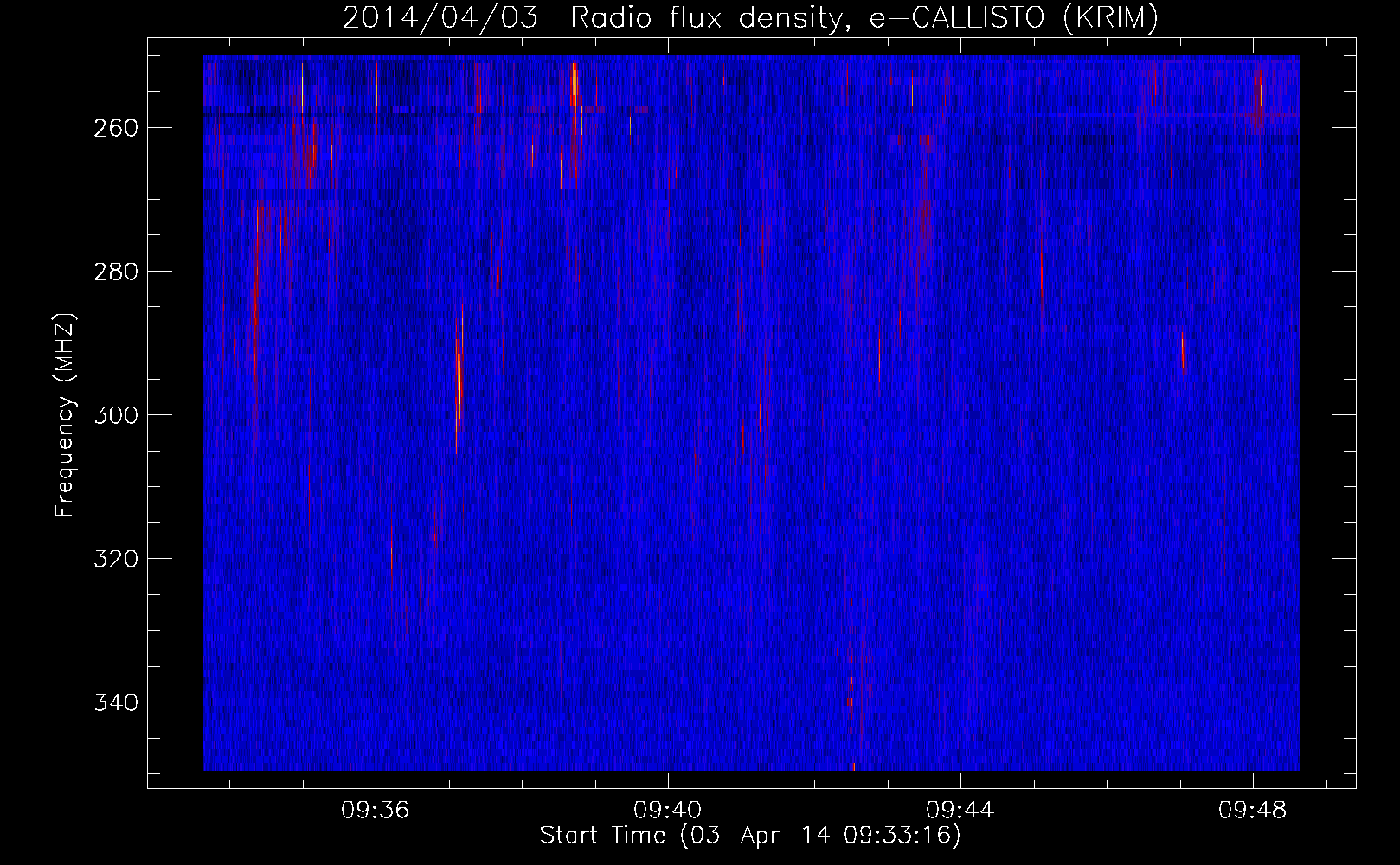Click the 260 frequency tick label
Screen dimensions: 1400x865
coord(115,128)
